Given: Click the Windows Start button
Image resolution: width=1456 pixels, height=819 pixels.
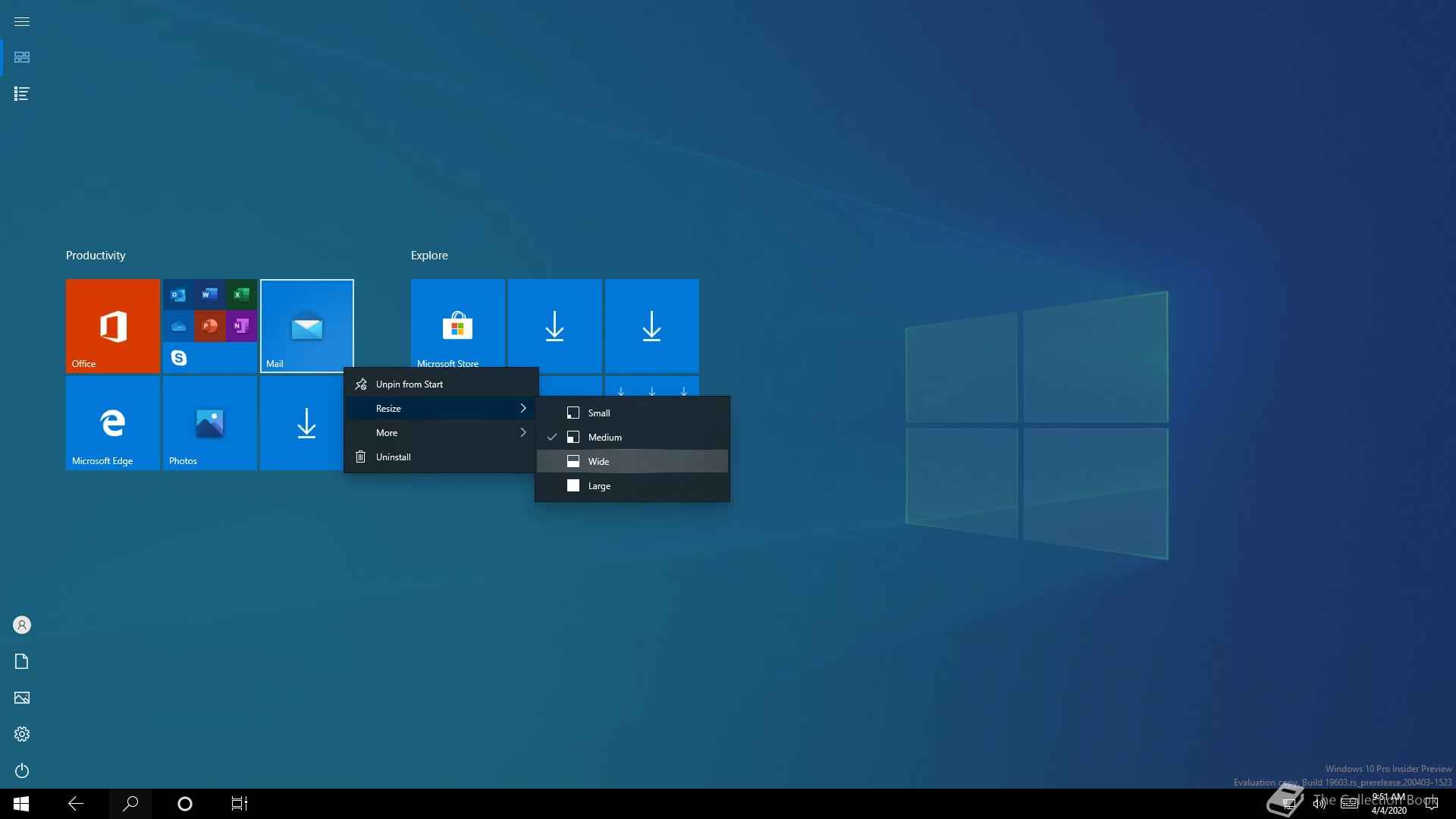Looking at the screenshot, I should pos(21,804).
